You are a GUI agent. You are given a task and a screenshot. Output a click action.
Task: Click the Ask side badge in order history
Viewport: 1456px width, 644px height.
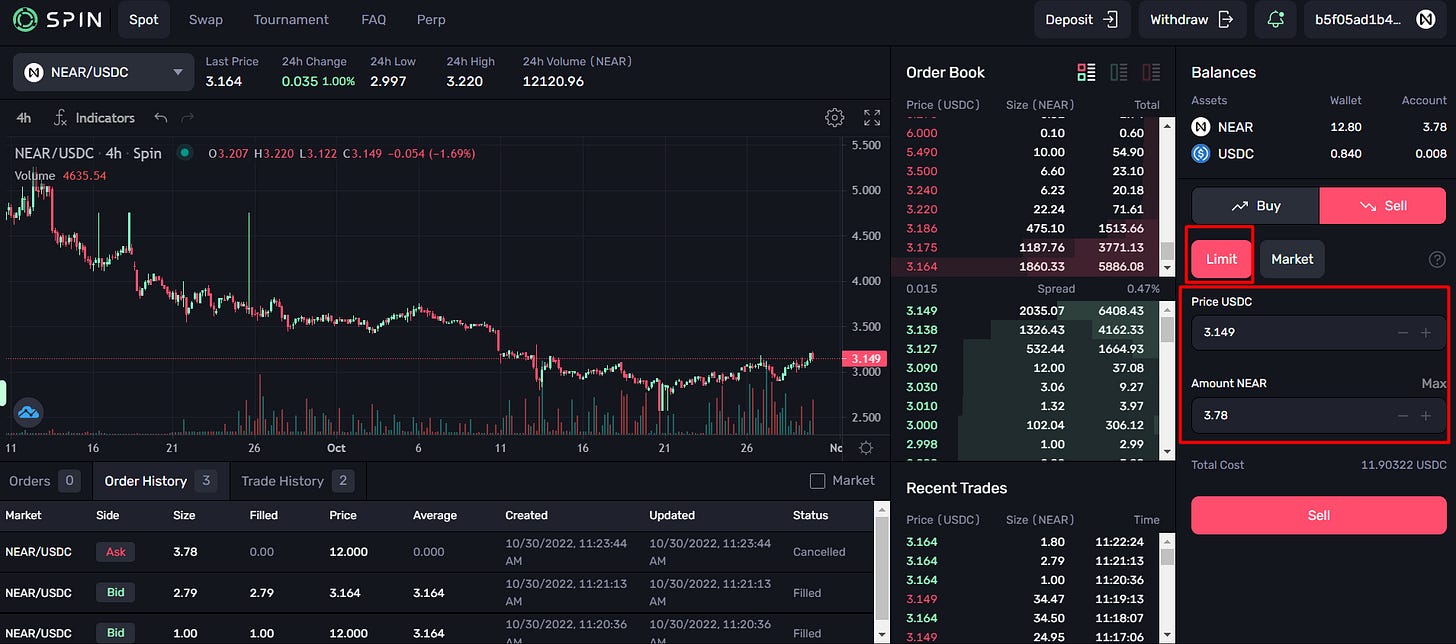[115, 552]
